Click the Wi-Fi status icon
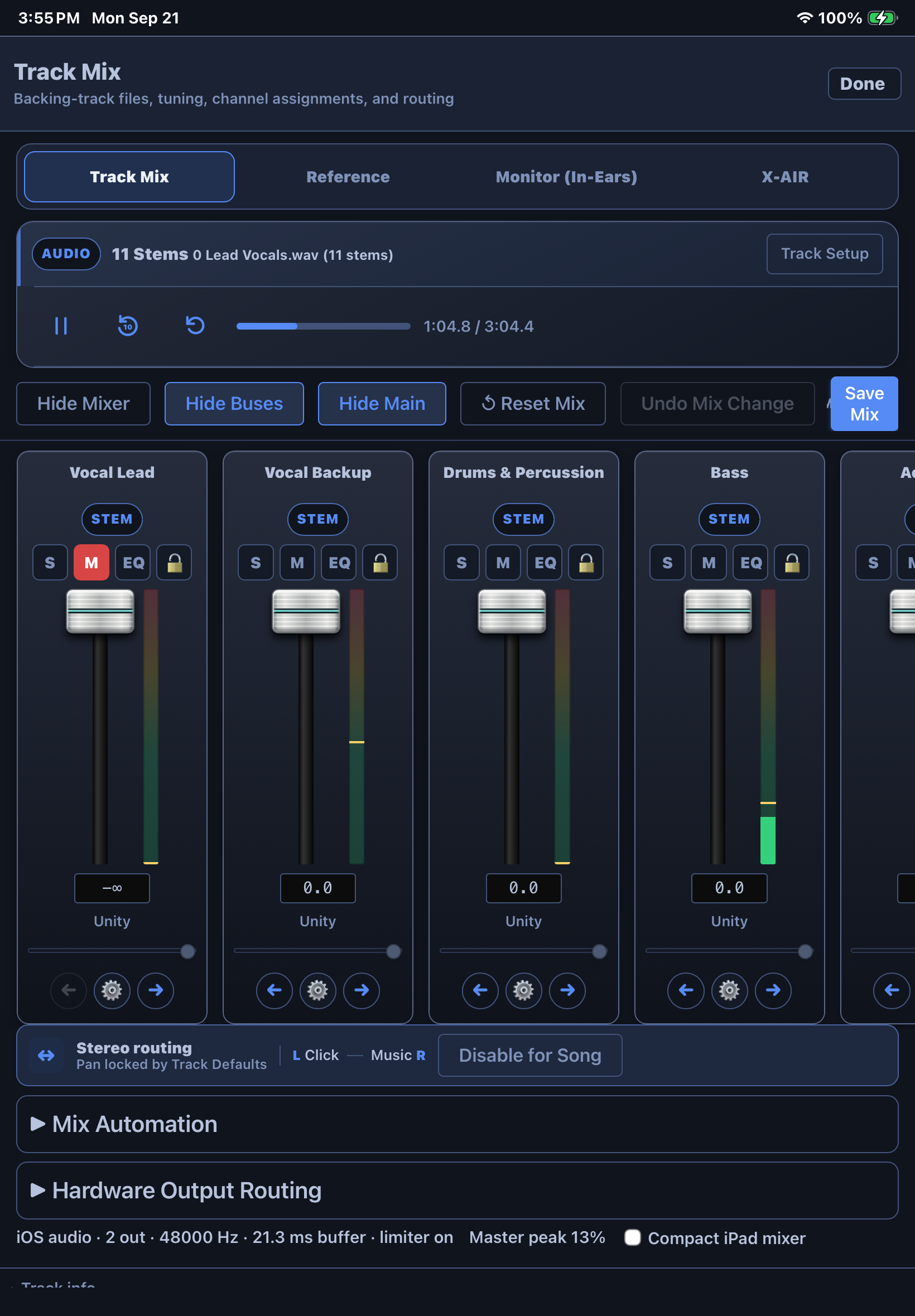 point(805,18)
